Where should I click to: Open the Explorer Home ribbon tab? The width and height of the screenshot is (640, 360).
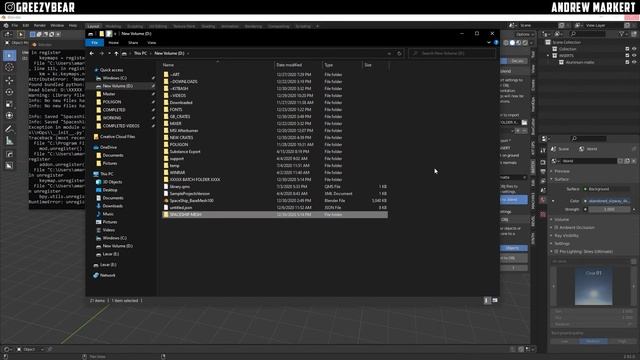pyautogui.click(x=113, y=42)
